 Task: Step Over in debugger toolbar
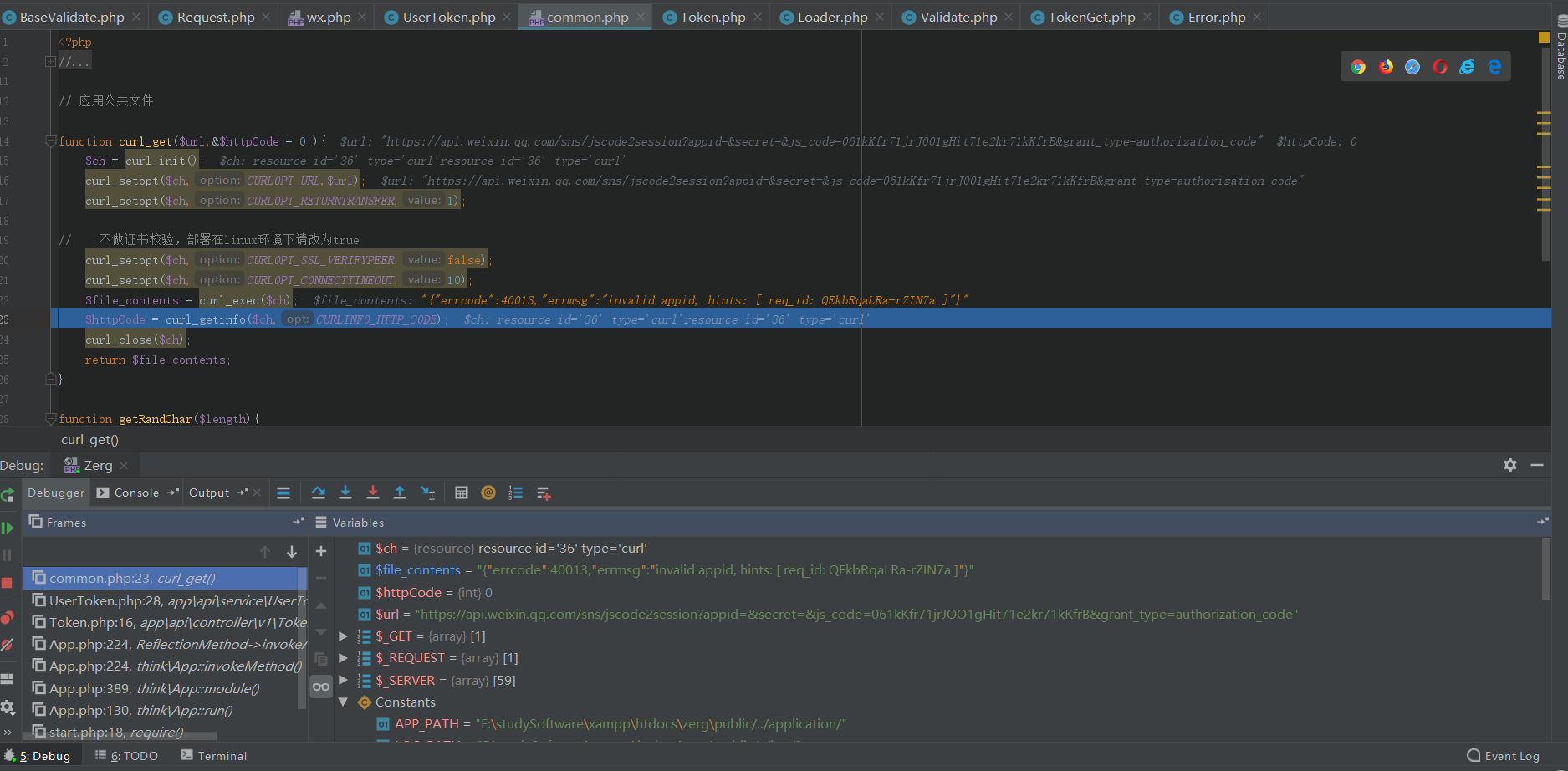(x=319, y=493)
